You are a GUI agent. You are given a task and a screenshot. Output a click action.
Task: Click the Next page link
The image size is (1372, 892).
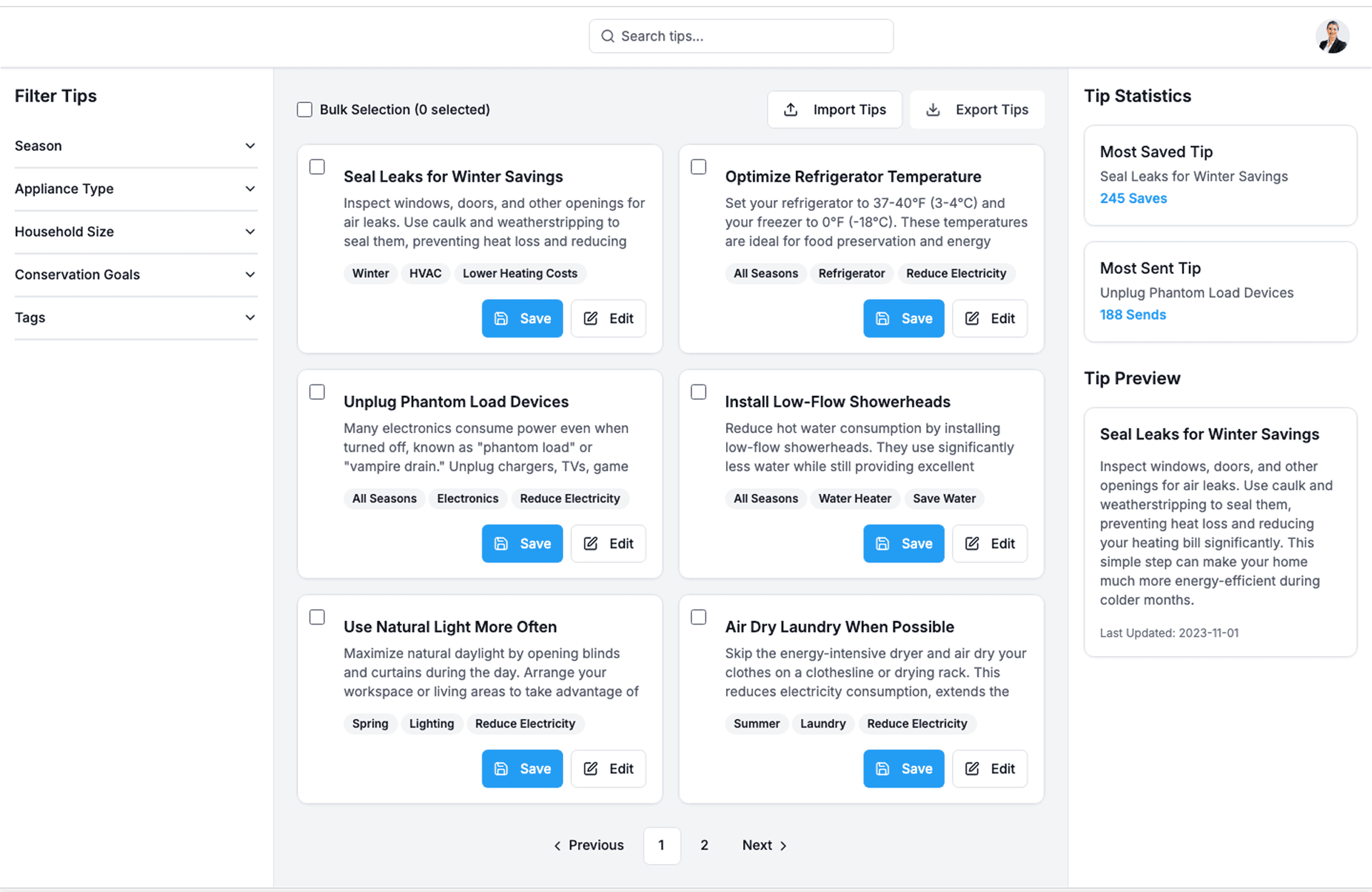pyautogui.click(x=764, y=846)
